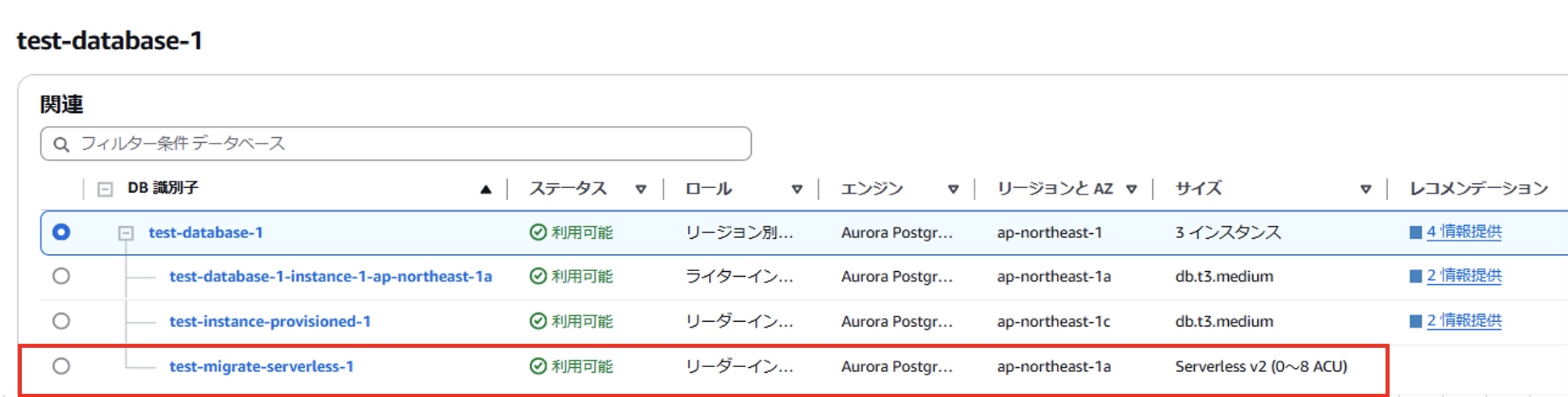Click the ライターイン… role cell
1568x397 pixels.
740,276
